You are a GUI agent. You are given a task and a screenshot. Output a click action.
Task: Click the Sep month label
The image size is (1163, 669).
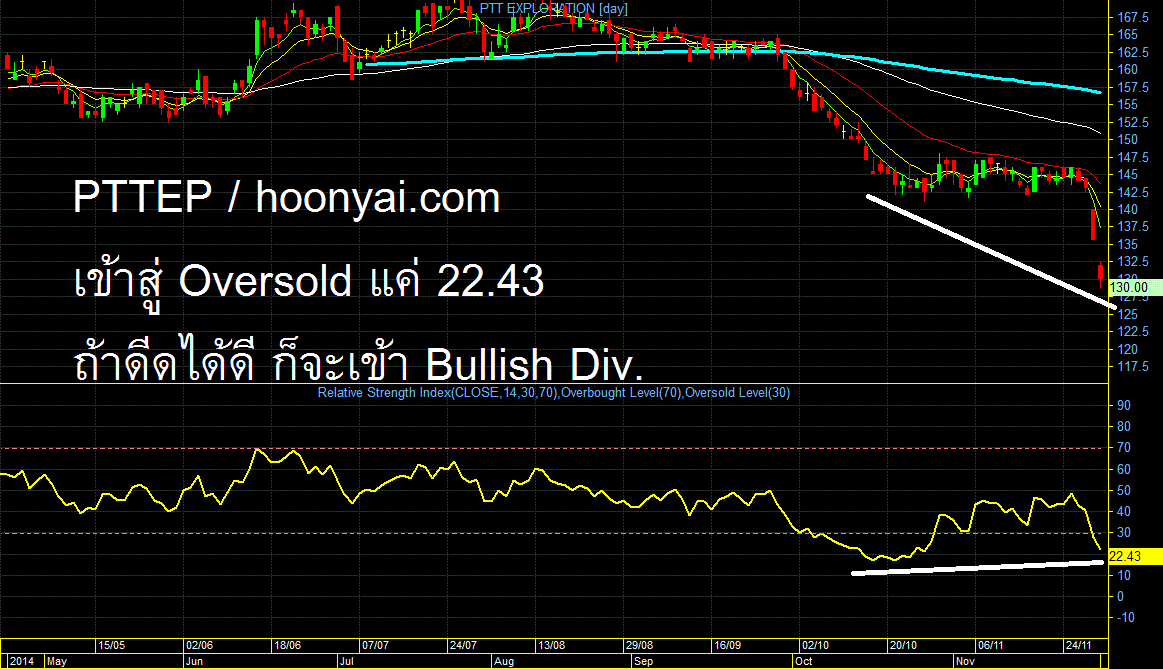(644, 661)
